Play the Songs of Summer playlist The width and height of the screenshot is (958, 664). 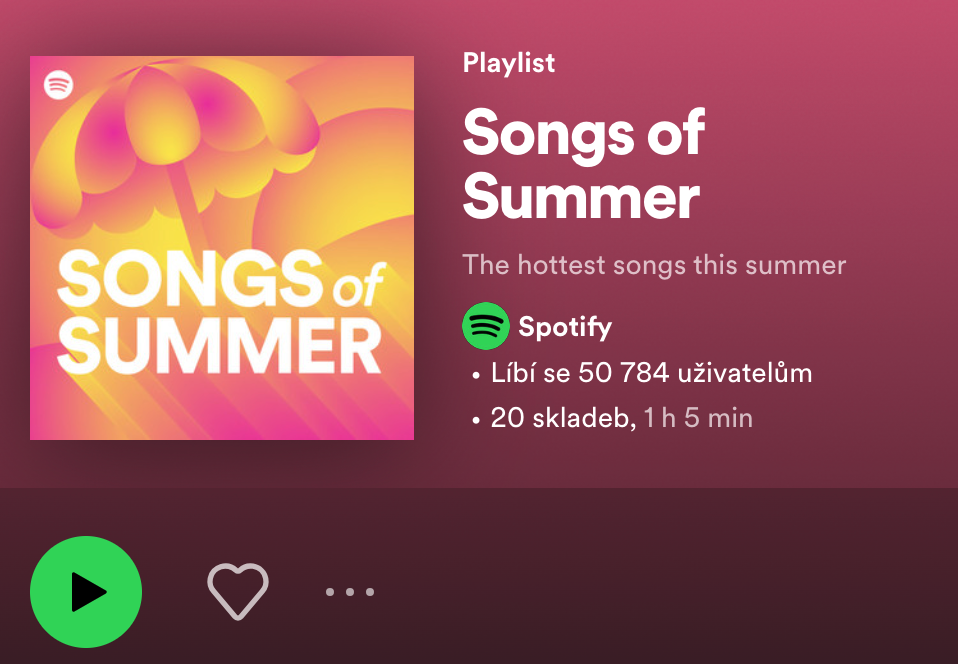(x=86, y=591)
